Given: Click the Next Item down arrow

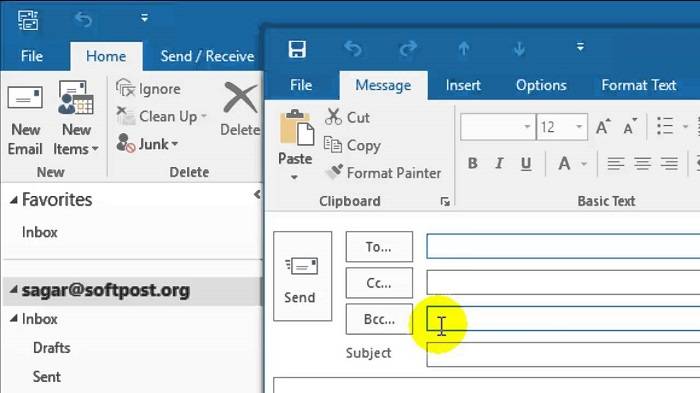Looking at the screenshot, I should click(519, 48).
